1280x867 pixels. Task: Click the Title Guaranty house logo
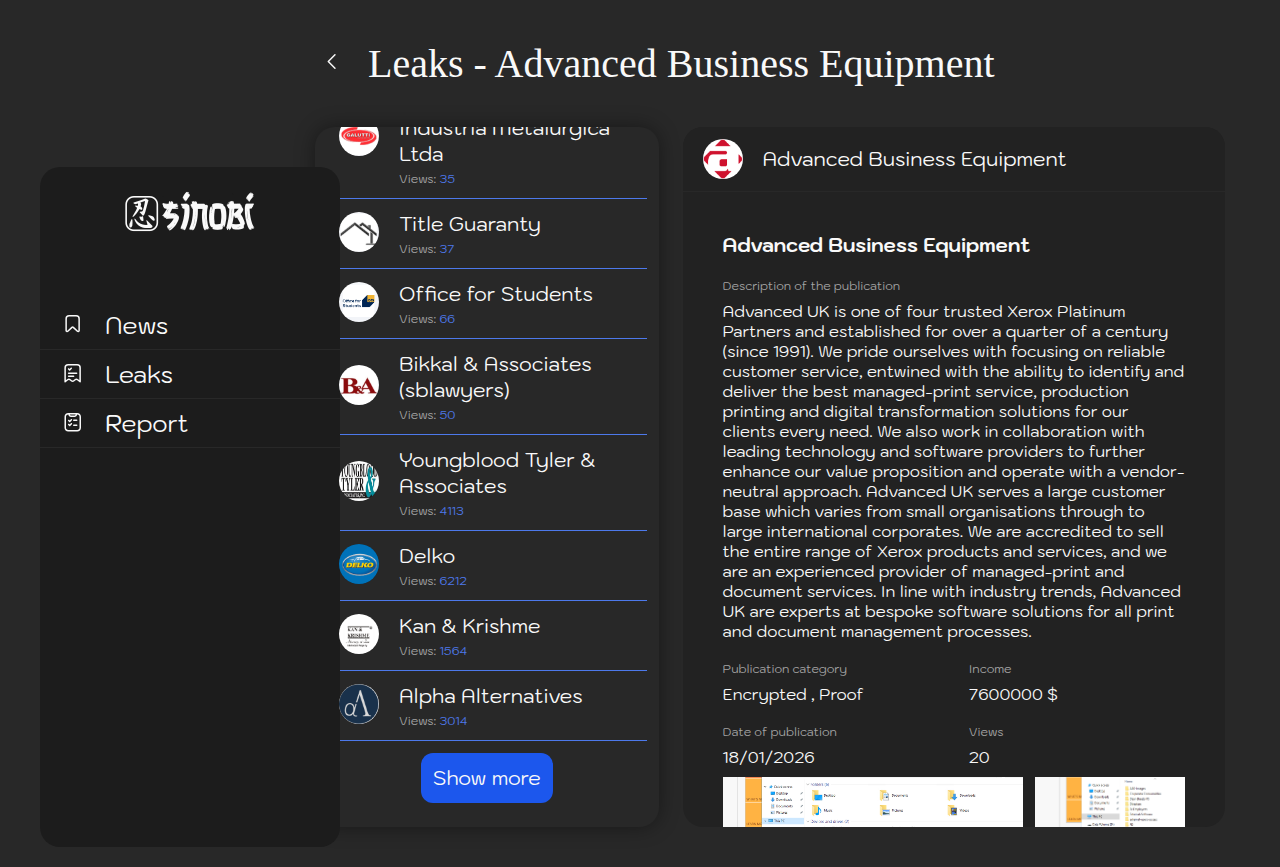coord(359,233)
